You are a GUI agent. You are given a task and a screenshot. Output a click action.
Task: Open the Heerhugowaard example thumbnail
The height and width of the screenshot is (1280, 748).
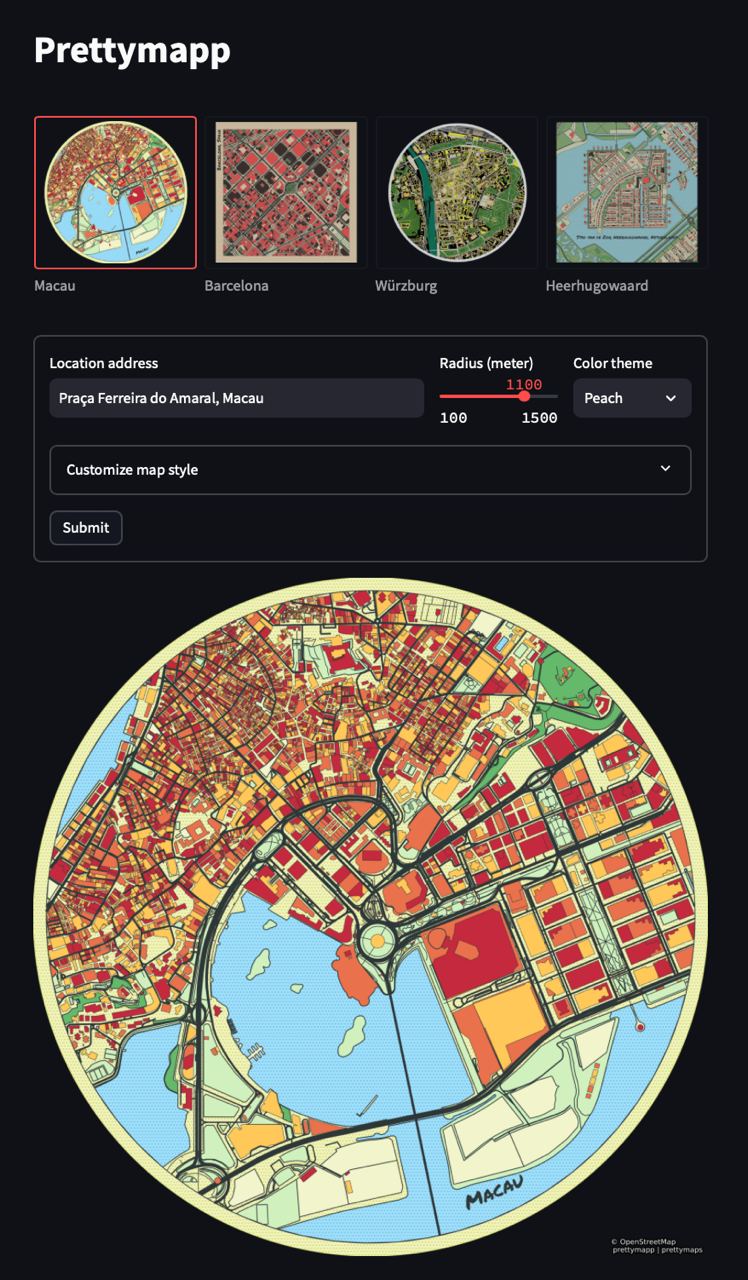(x=627, y=193)
